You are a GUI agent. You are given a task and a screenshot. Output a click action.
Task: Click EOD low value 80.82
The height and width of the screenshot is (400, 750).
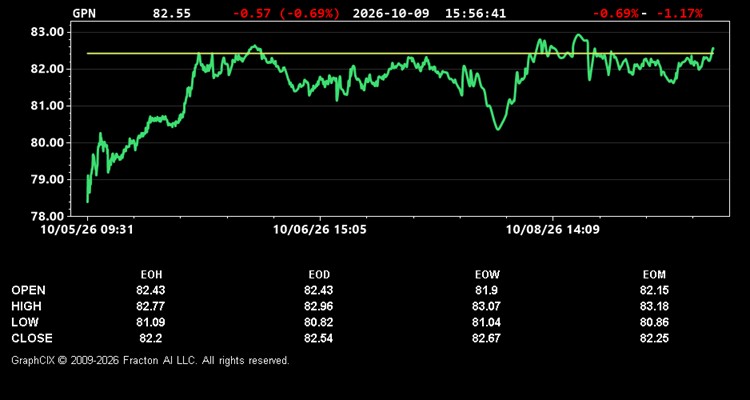click(x=319, y=322)
